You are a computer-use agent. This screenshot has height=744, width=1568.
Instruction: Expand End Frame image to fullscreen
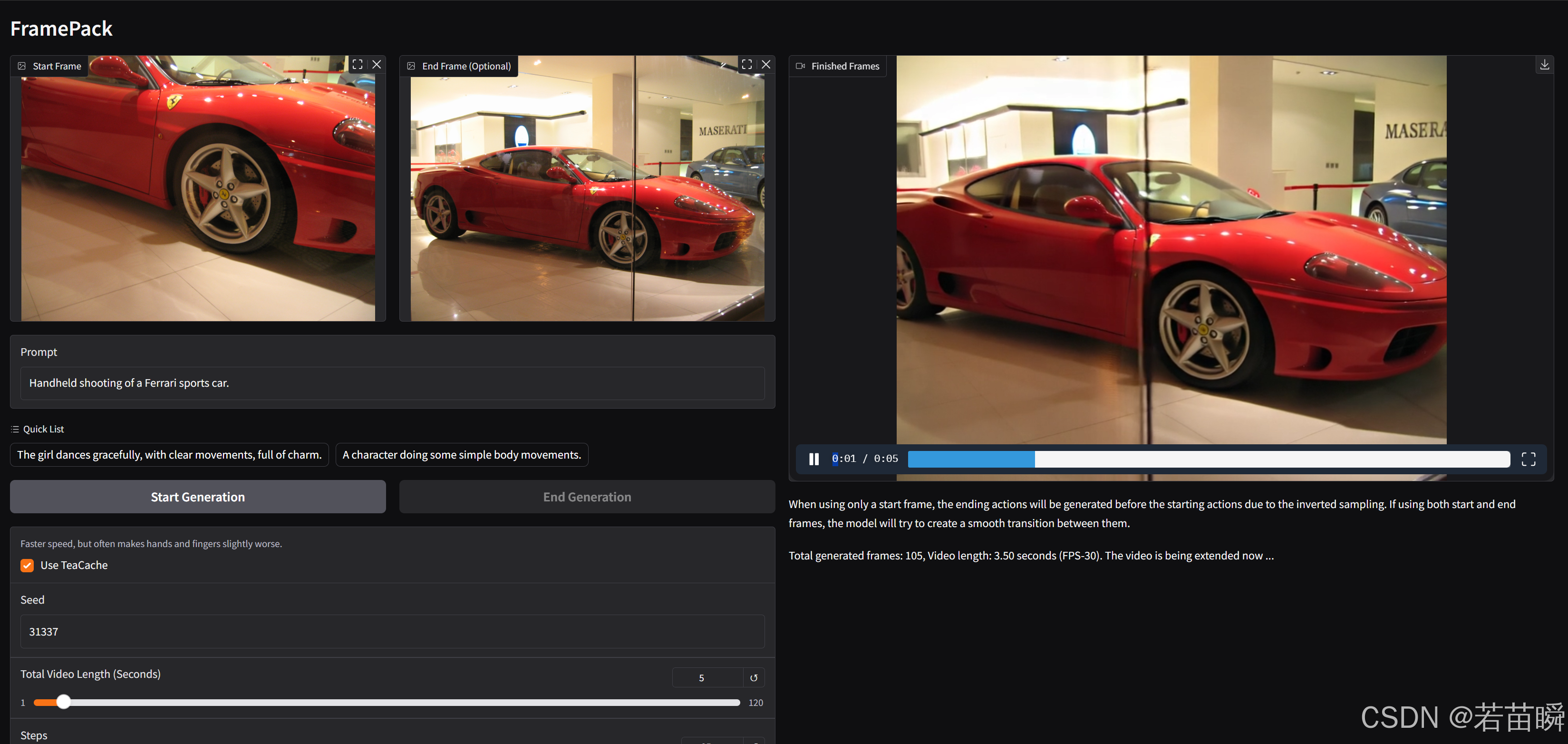(x=746, y=65)
